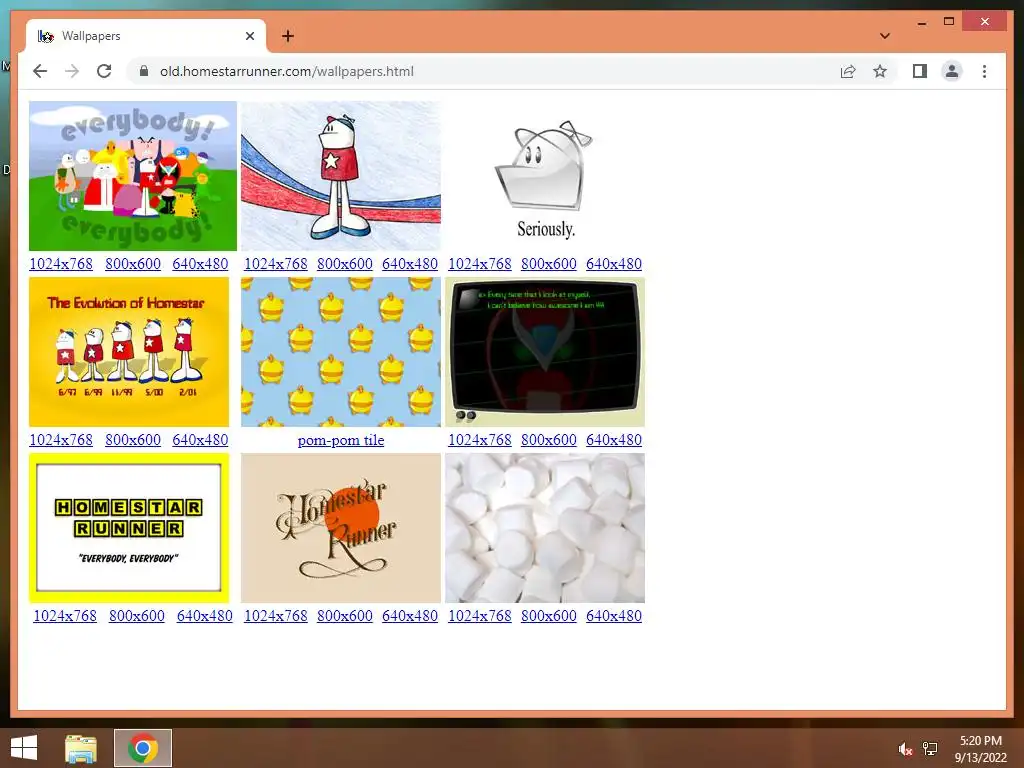Click the yellow Homestar Runner logo thumbnail
Image resolution: width=1024 pixels, height=768 pixels.
tap(129, 528)
